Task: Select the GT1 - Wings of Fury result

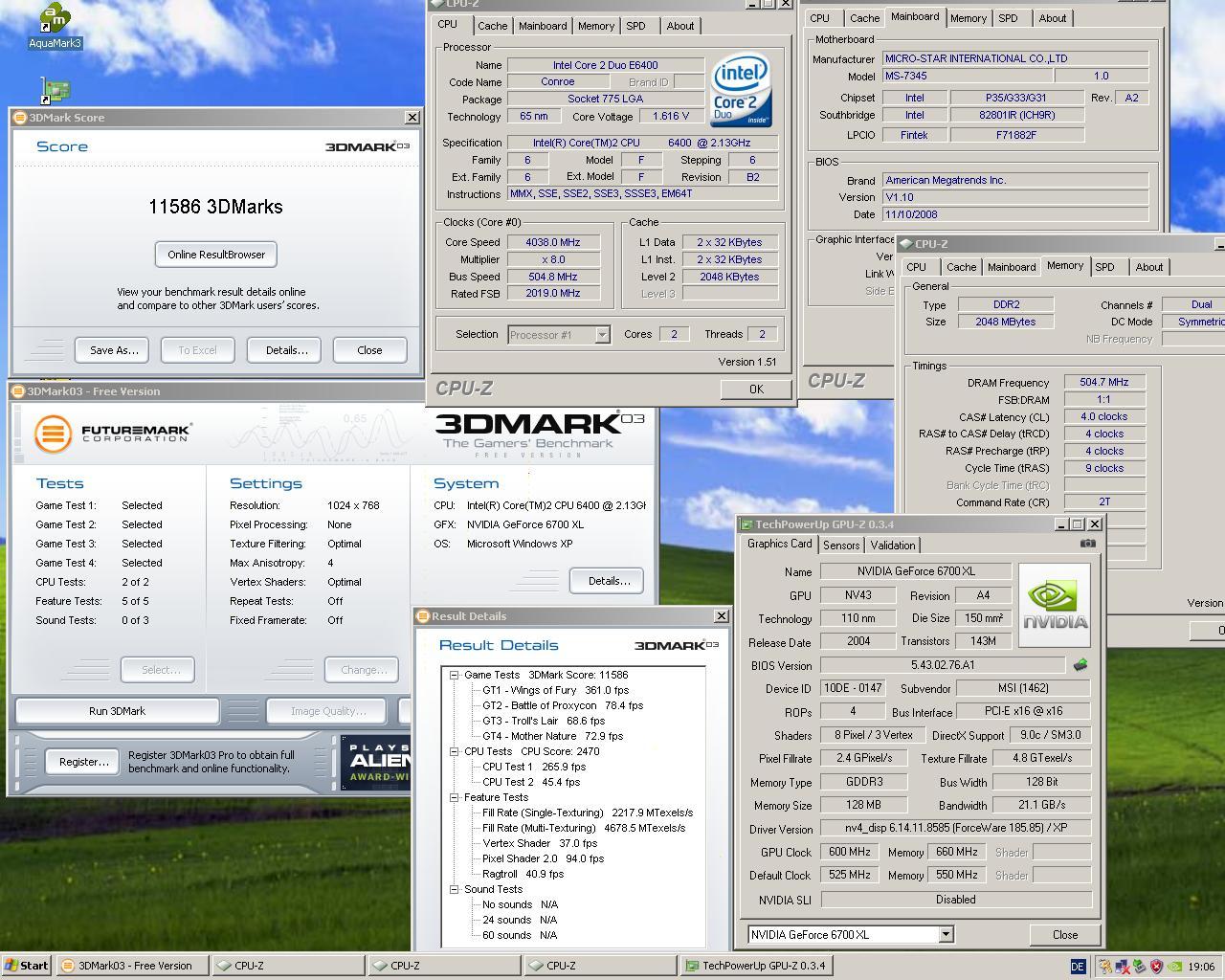Action: [555, 690]
